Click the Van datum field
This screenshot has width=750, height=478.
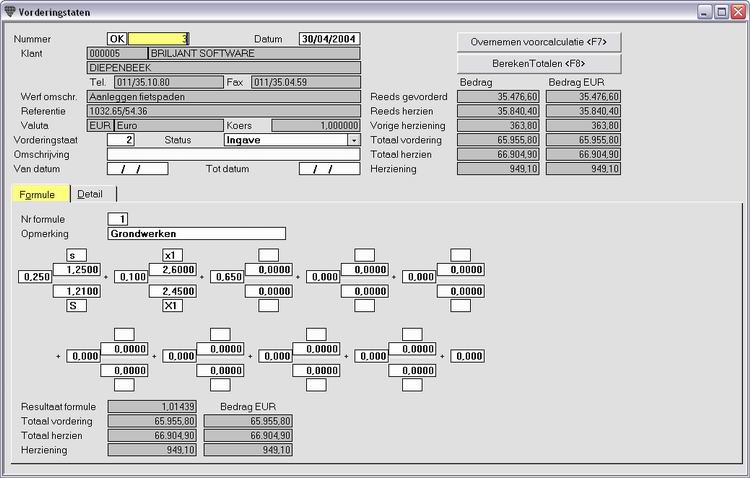tap(137, 169)
